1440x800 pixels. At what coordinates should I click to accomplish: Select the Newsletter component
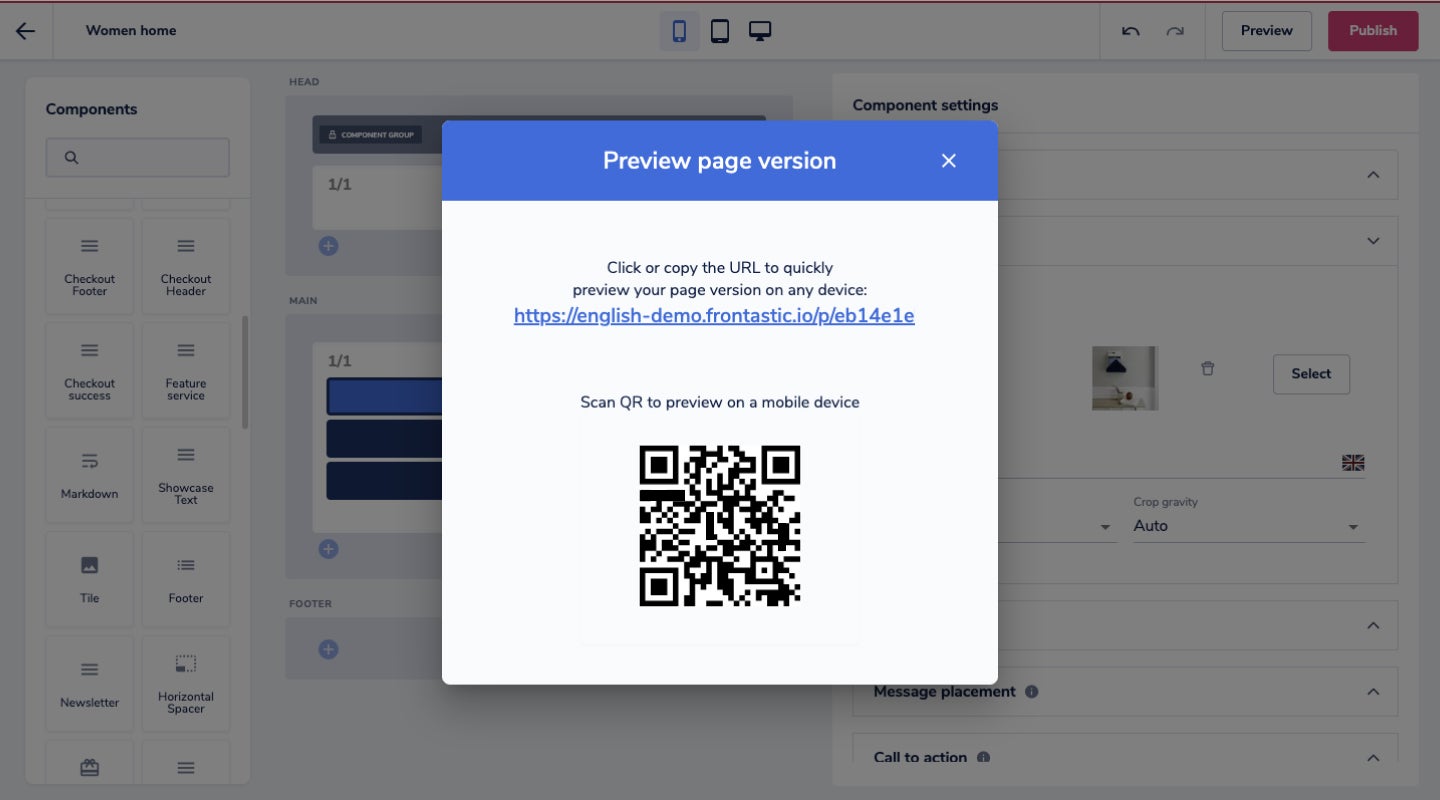tap(90, 684)
